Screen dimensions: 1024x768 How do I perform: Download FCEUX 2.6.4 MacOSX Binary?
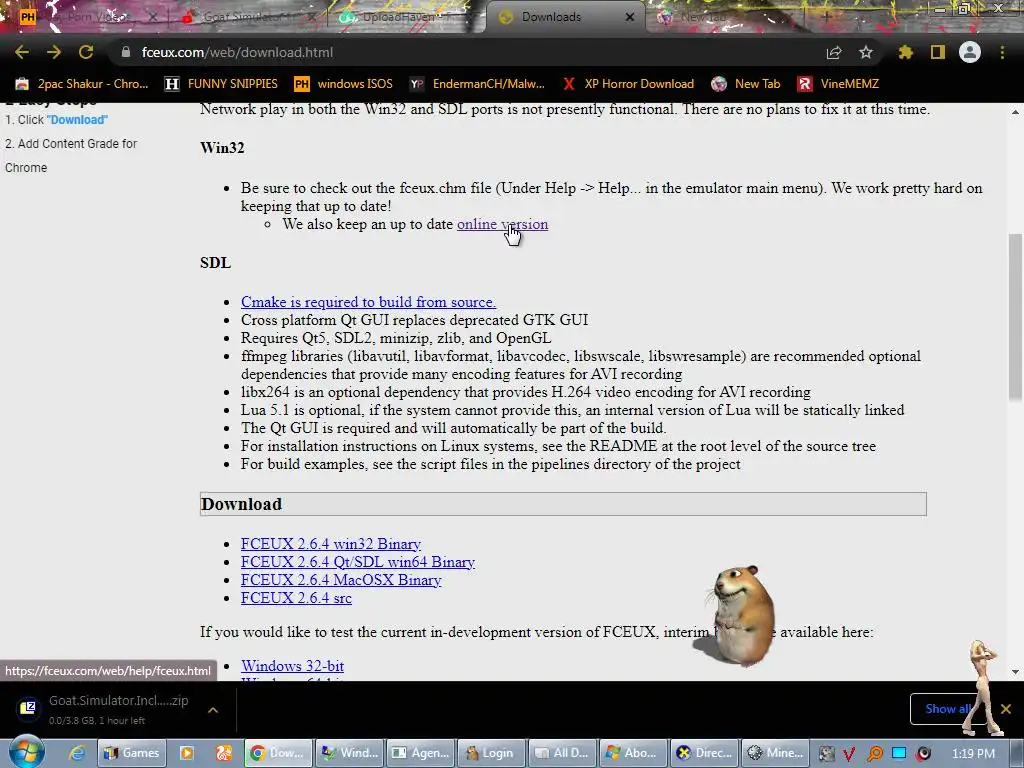pos(341,580)
